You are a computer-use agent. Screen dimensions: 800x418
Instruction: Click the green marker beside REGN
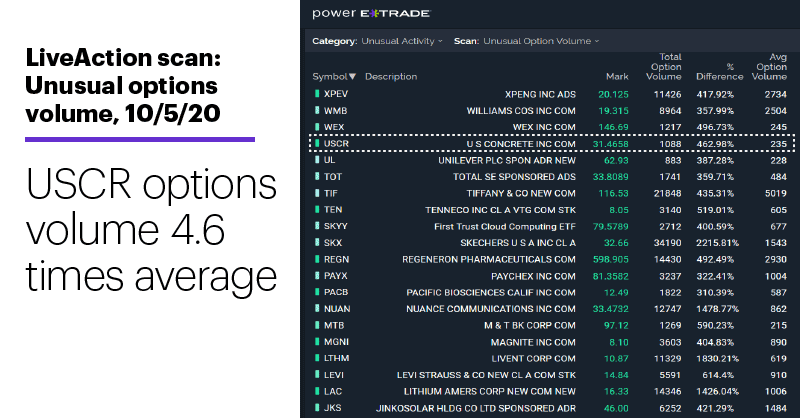(x=317, y=259)
